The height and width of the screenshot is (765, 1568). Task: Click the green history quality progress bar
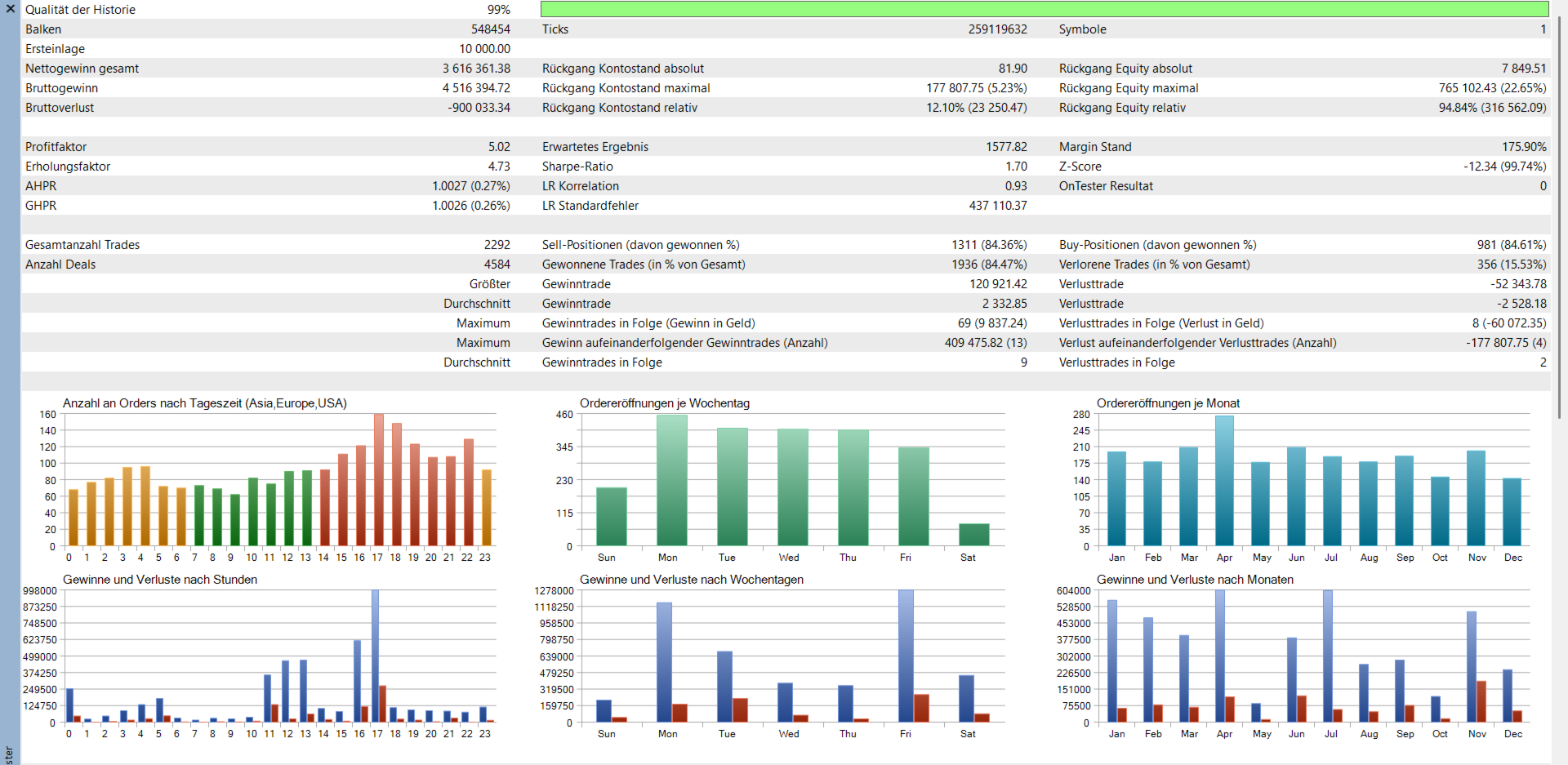coord(1045,9)
